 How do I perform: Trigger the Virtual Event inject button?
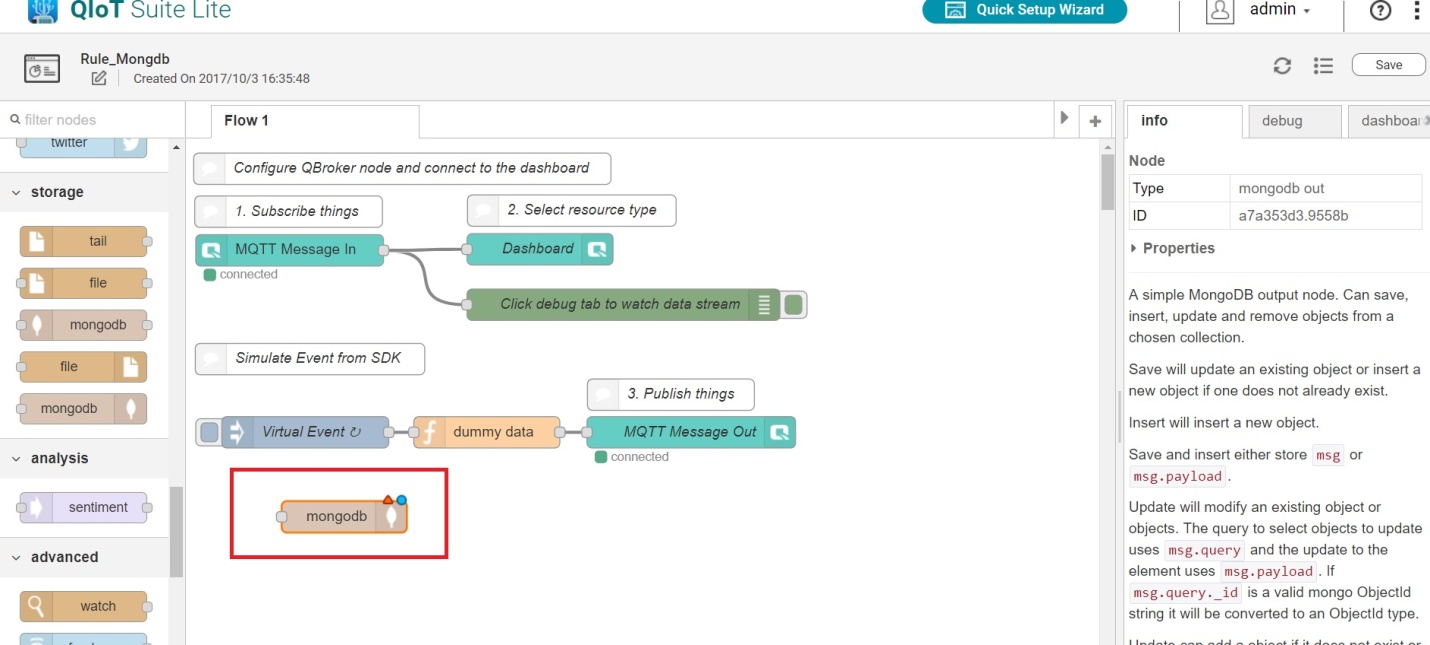tap(209, 432)
